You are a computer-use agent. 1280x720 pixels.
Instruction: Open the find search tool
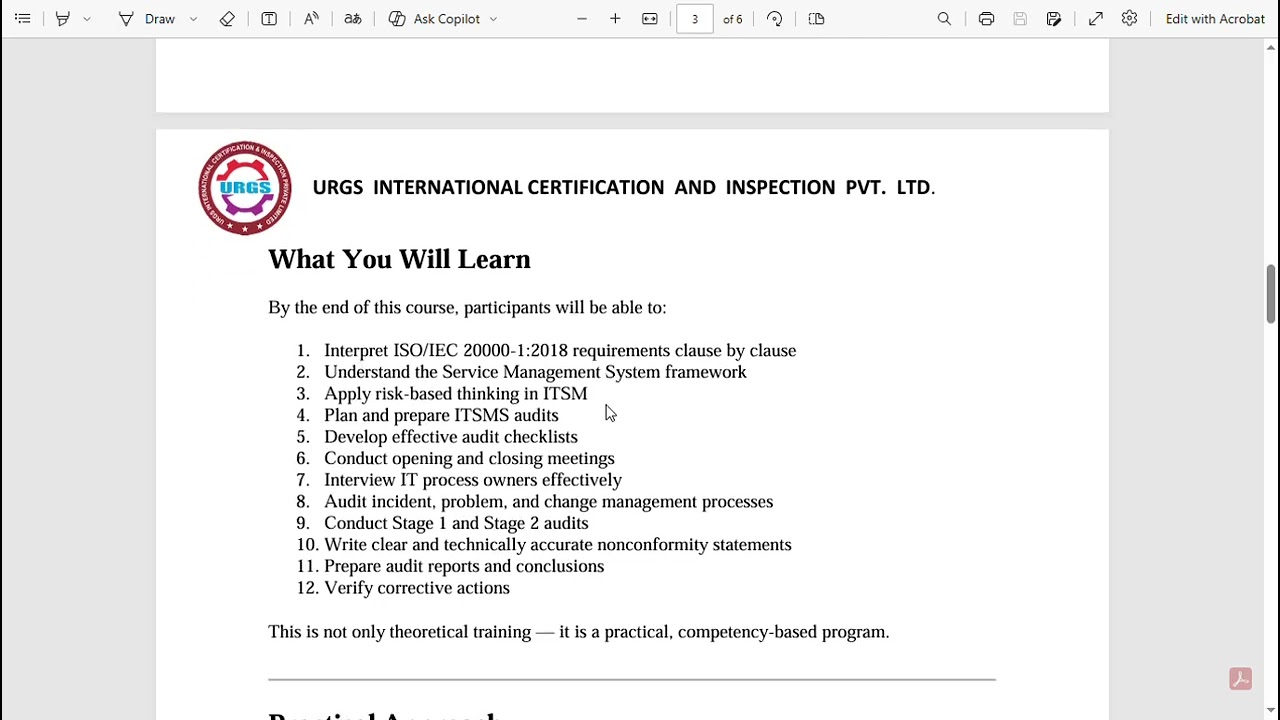tap(944, 19)
